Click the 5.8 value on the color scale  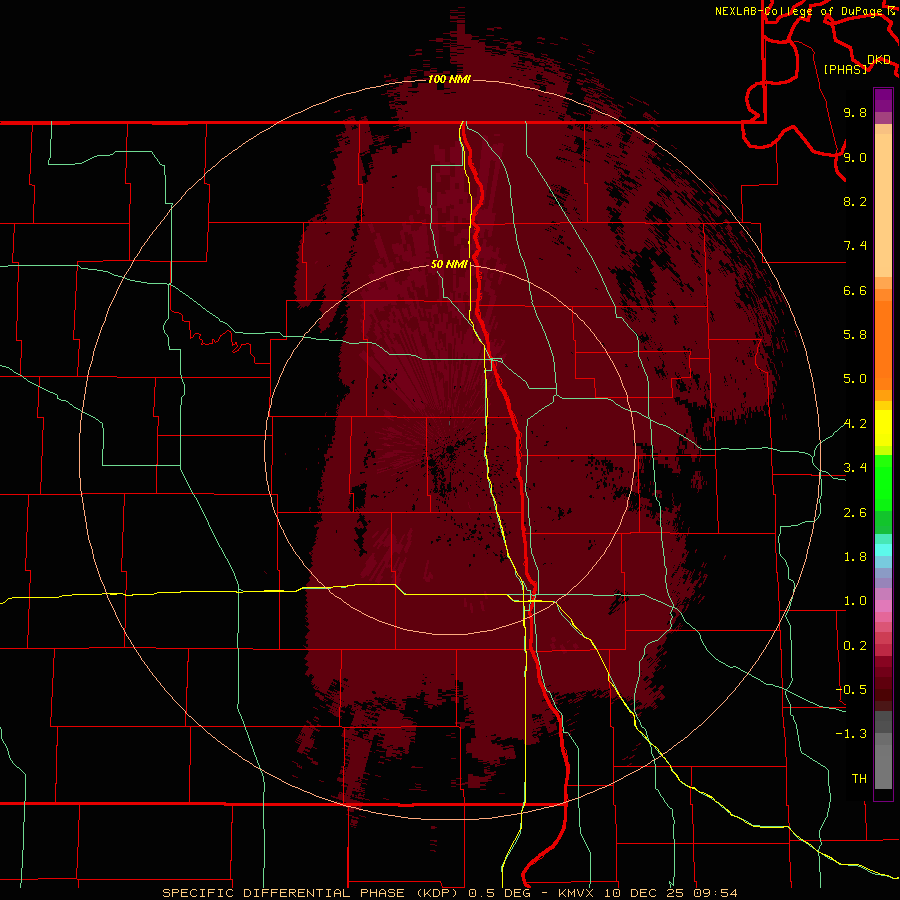tap(855, 335)
